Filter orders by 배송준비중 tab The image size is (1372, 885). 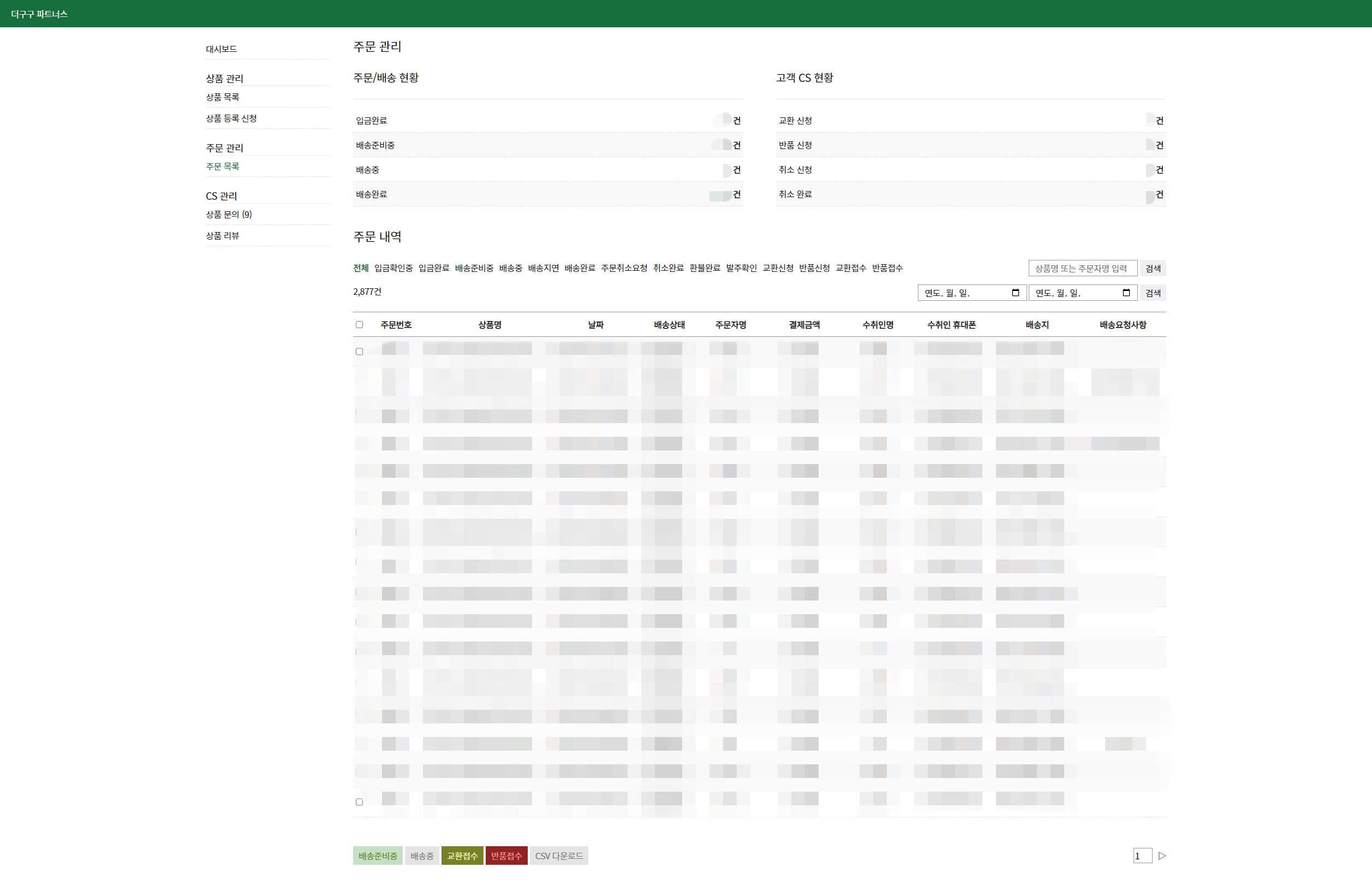[x=474, y=269]
